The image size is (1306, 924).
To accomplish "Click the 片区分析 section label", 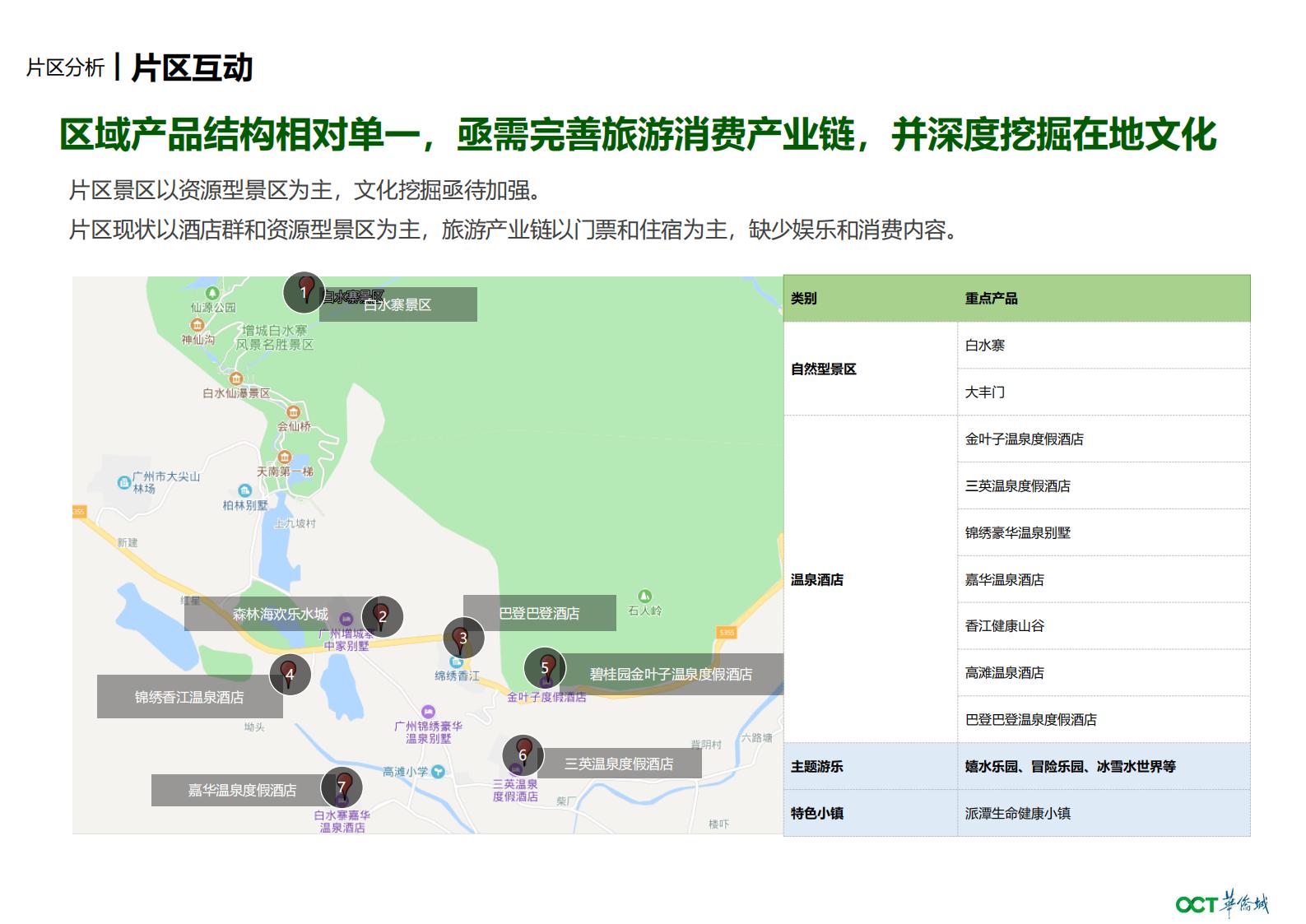I will coord(65,67).
